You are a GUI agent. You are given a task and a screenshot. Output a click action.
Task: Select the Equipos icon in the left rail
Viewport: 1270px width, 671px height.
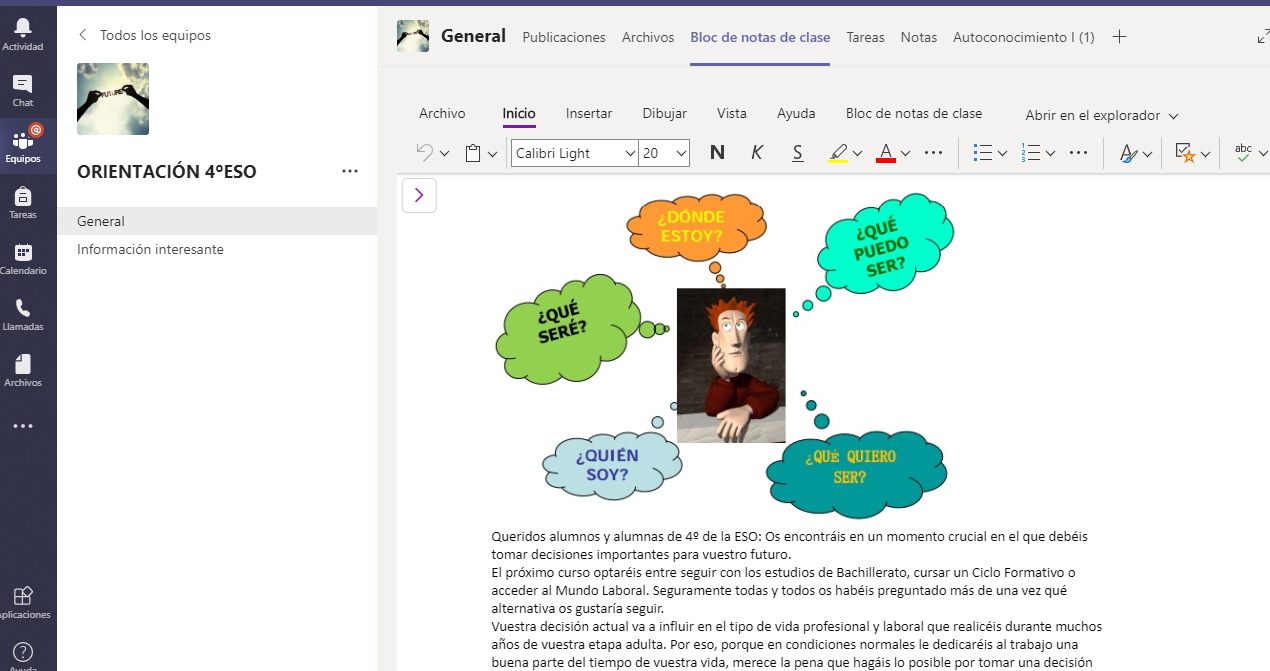[23, 146]
